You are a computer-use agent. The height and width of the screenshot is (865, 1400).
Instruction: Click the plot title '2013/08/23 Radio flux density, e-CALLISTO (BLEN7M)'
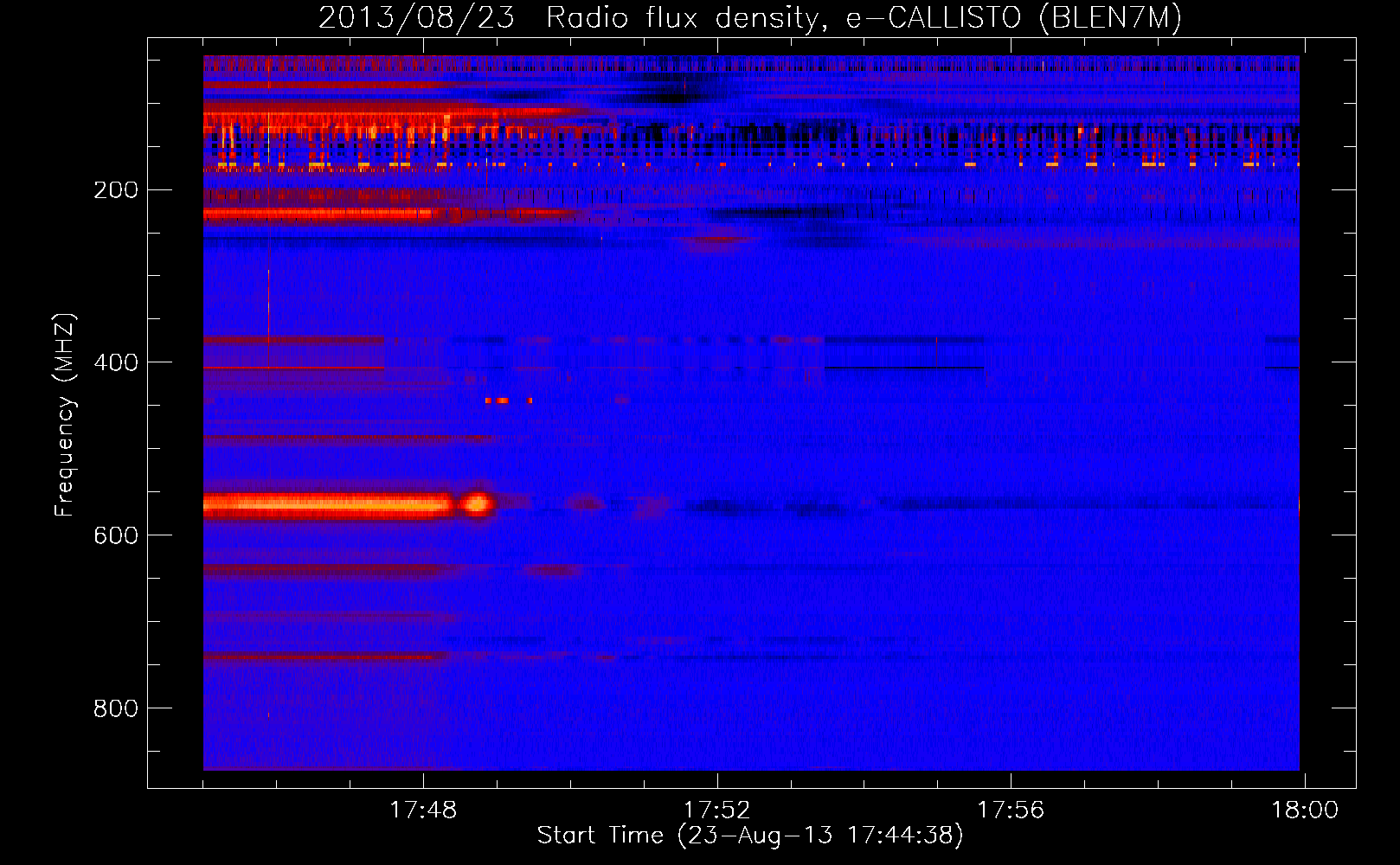pos(749,18)
